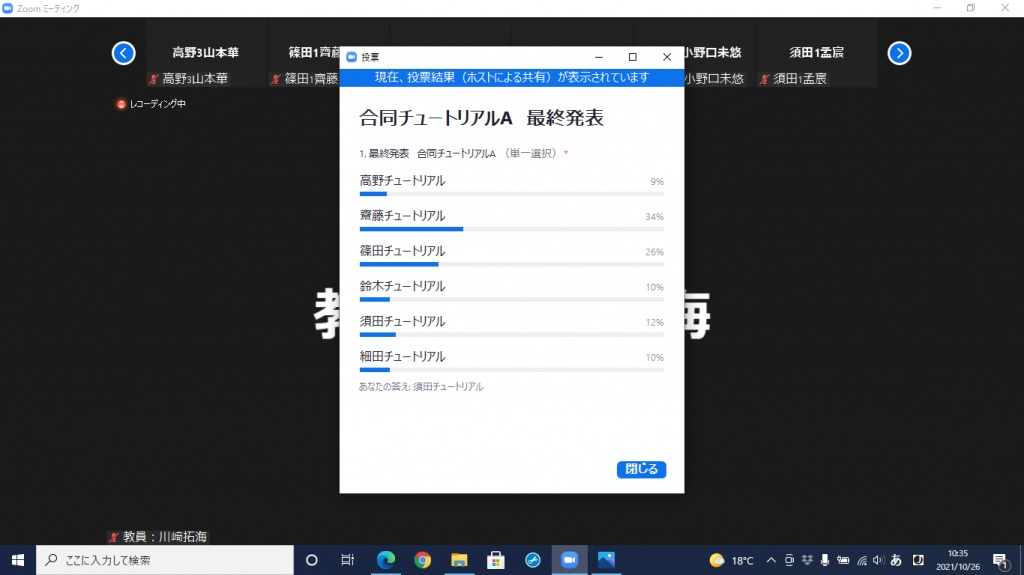Open Cortana circle icon on taskbar

tap(311, 560)
